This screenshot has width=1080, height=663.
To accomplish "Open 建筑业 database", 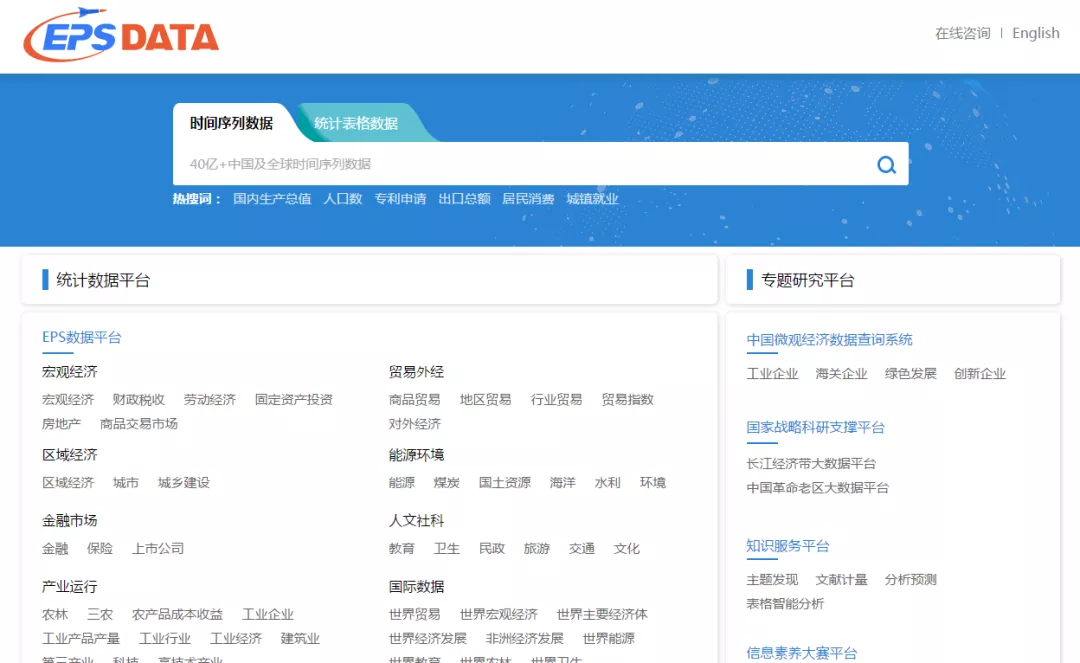I will (300, 638).
